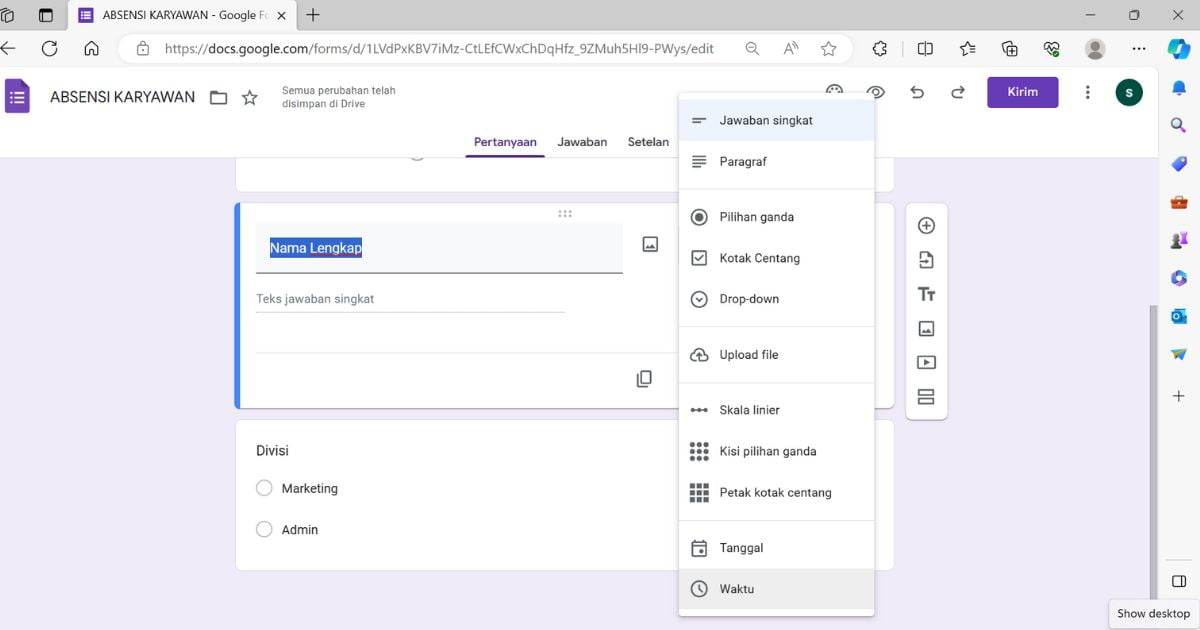Refresh the browser page

[x=49, y=48]
